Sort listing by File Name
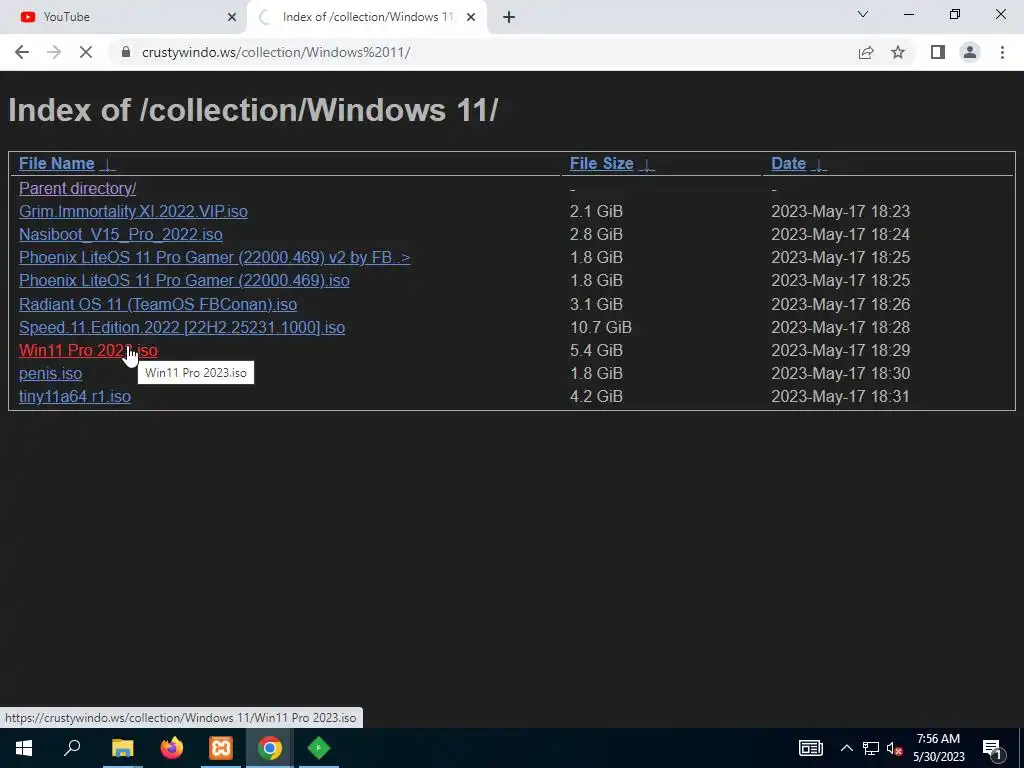This screenshot has width=1024, height=768. coord(56,163)
